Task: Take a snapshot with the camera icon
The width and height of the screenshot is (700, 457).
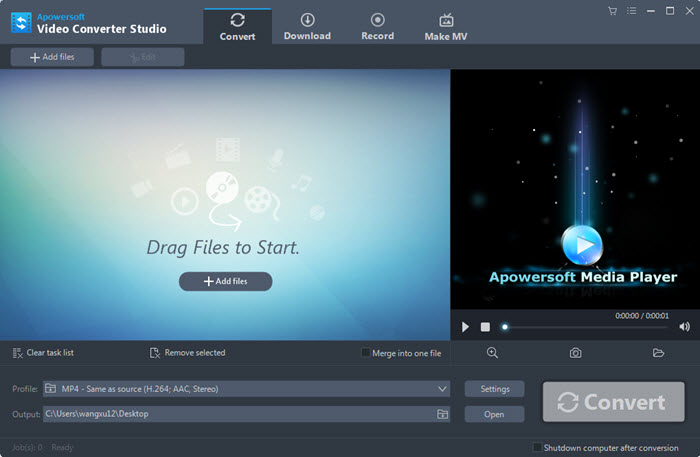Action: [575, 353]
